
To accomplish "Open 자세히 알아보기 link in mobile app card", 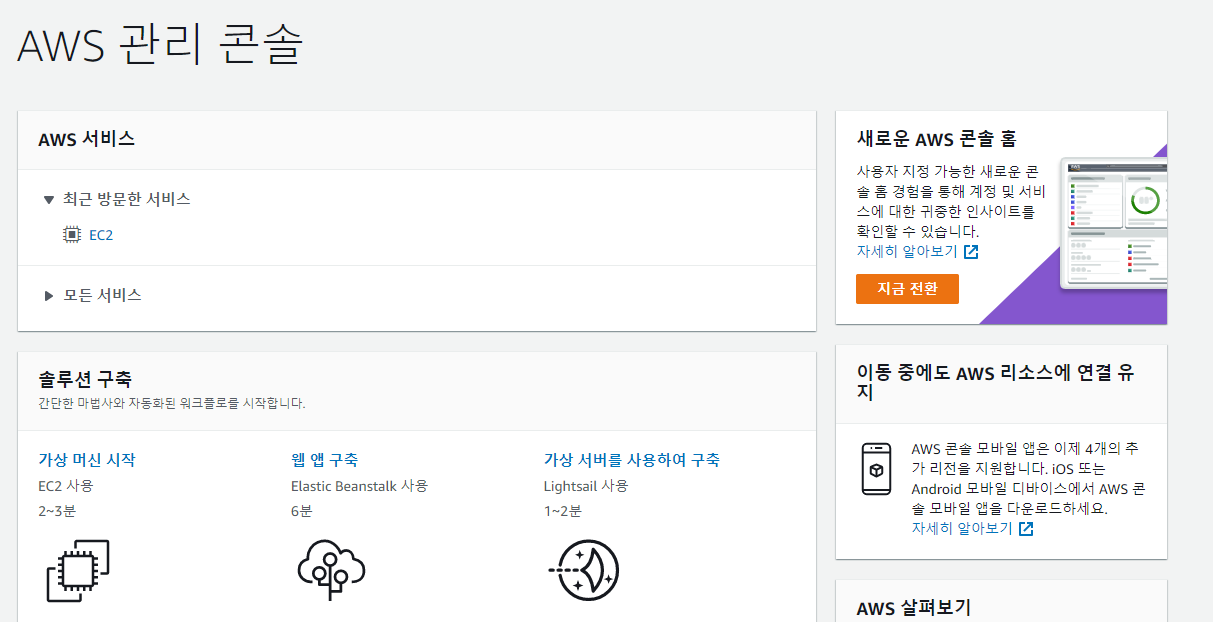I will (x=962, y=528).
